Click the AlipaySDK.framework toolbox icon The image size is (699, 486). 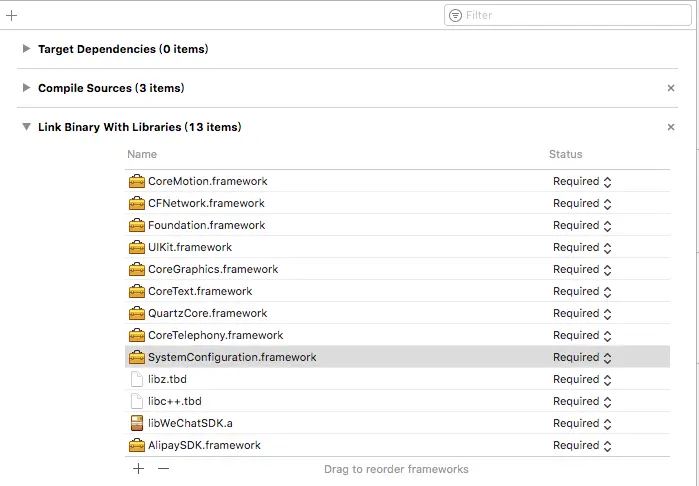click(x=137, y=446)
